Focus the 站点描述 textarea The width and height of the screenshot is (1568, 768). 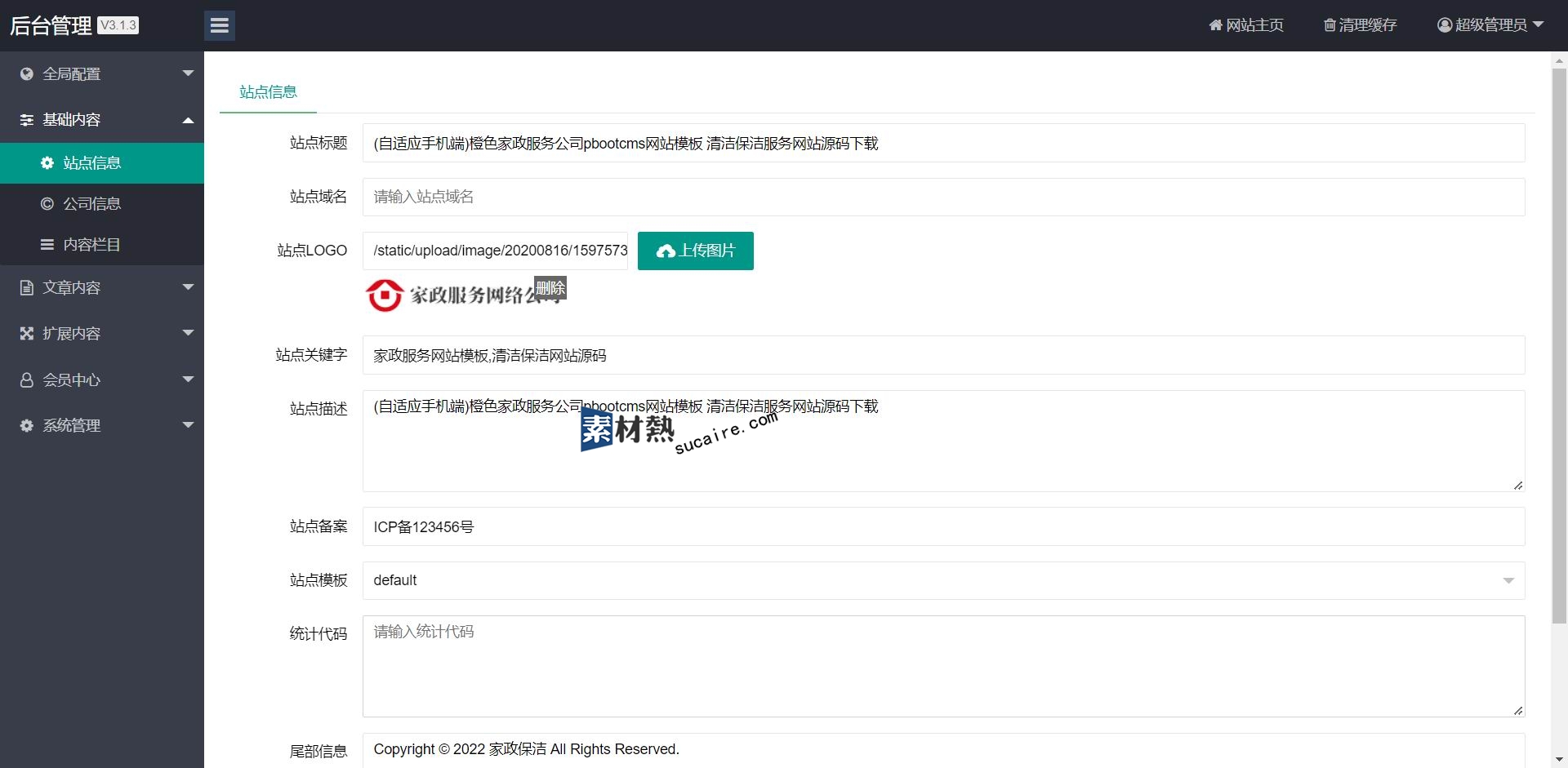[943, 441]
